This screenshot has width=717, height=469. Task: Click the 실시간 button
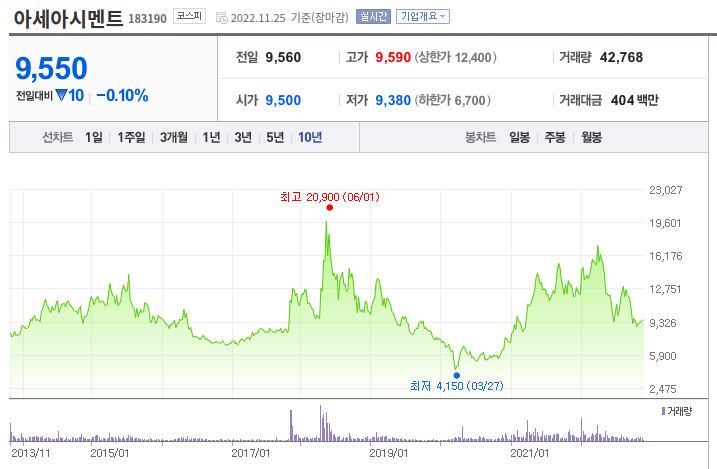click(x=373, y=16)
